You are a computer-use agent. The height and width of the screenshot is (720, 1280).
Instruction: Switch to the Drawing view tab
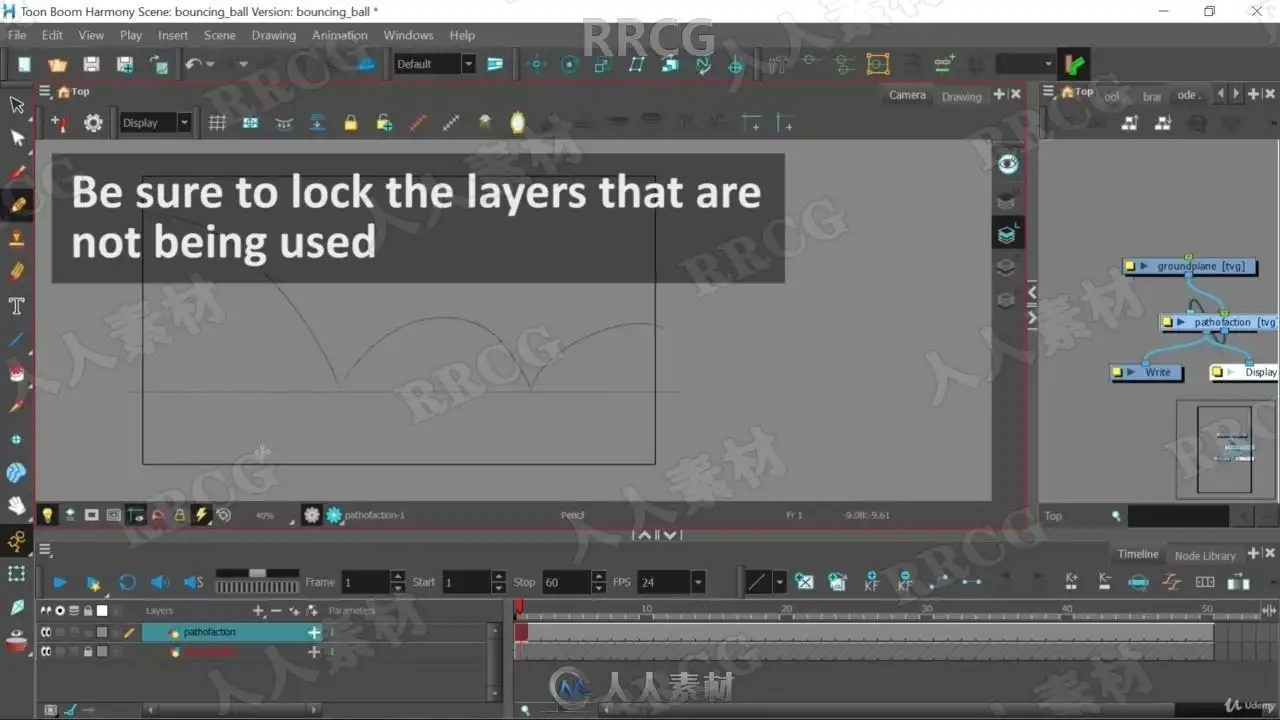pos(961,96)
